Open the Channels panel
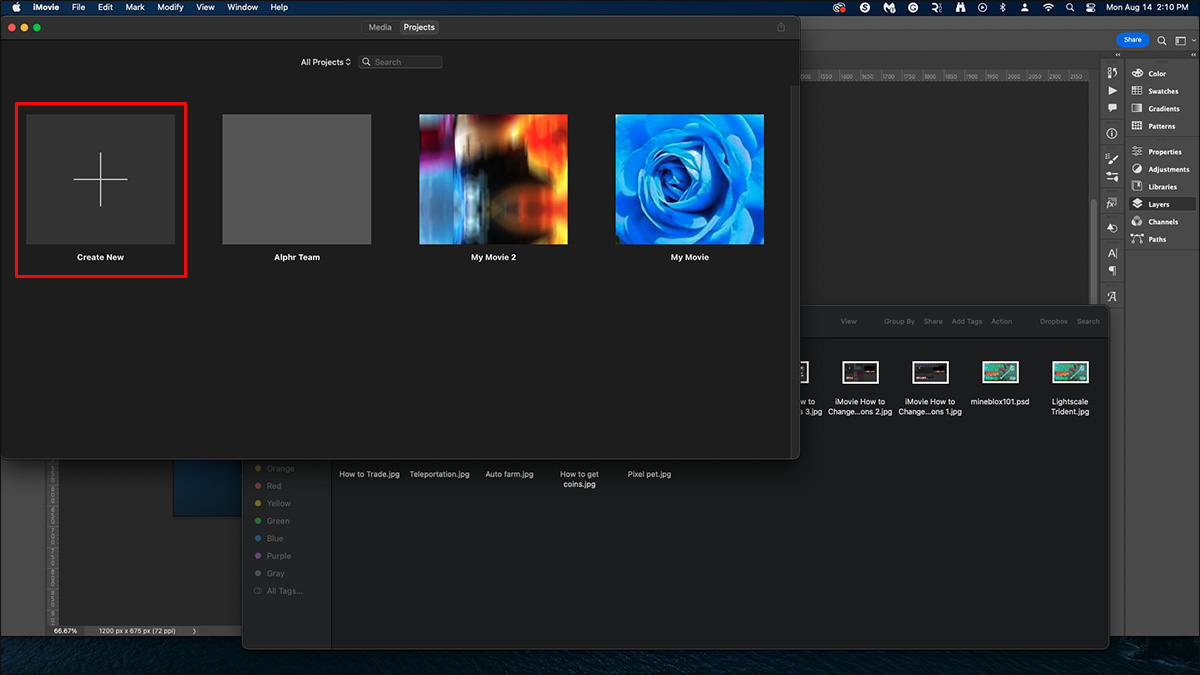The image size is (1200, 675). pyautogui.click(x=1160, y=221)
